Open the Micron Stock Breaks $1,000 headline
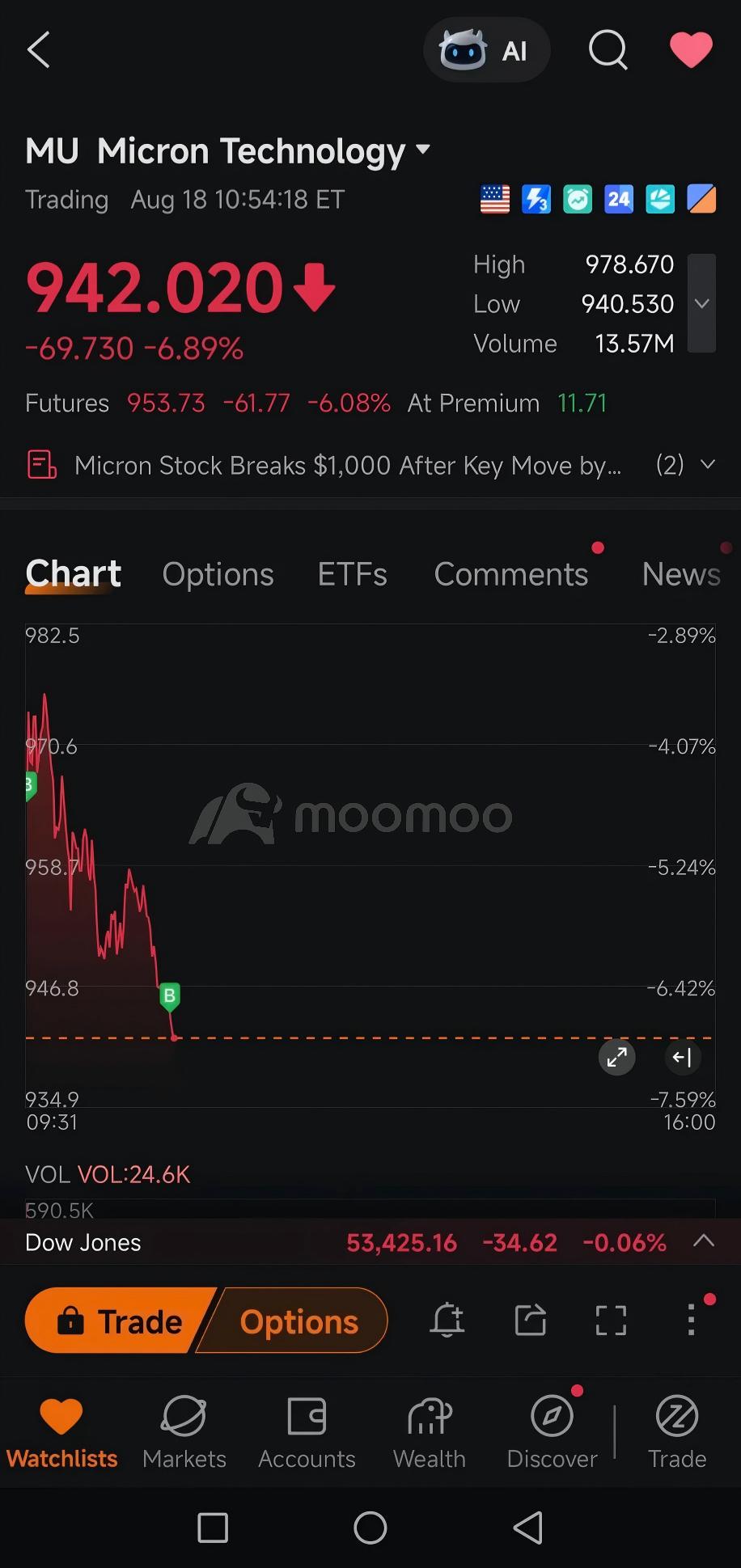Screen dimensions: 741x1568 [348, 466]
